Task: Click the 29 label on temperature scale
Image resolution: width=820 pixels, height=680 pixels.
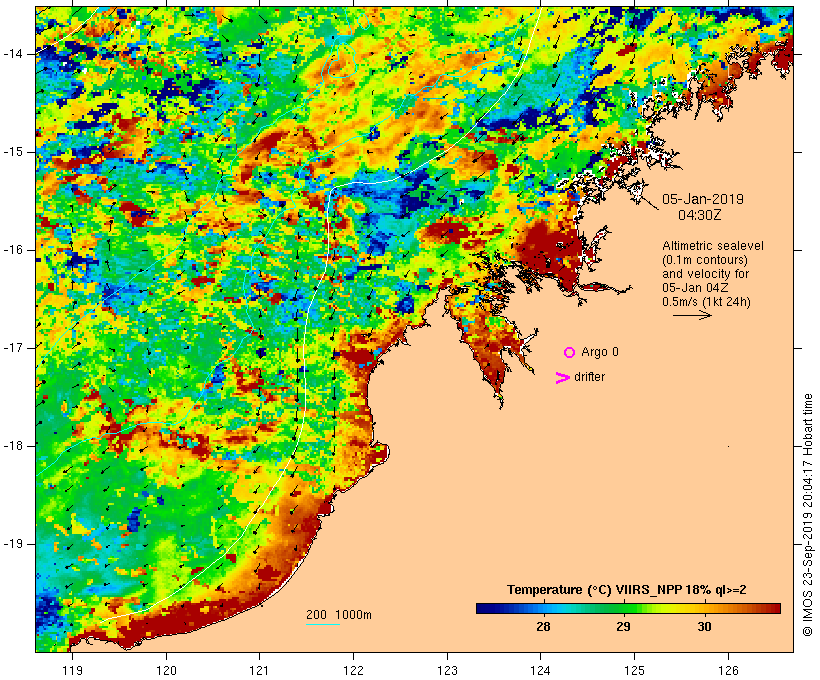Action: click(623, 627)
